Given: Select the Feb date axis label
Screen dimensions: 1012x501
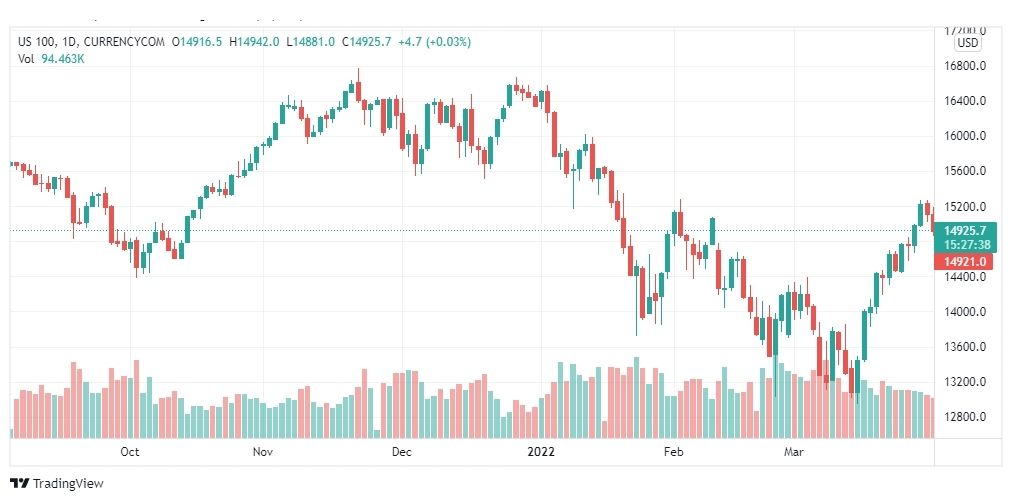Looking at the screenshot, I should [x=673, y=452].
